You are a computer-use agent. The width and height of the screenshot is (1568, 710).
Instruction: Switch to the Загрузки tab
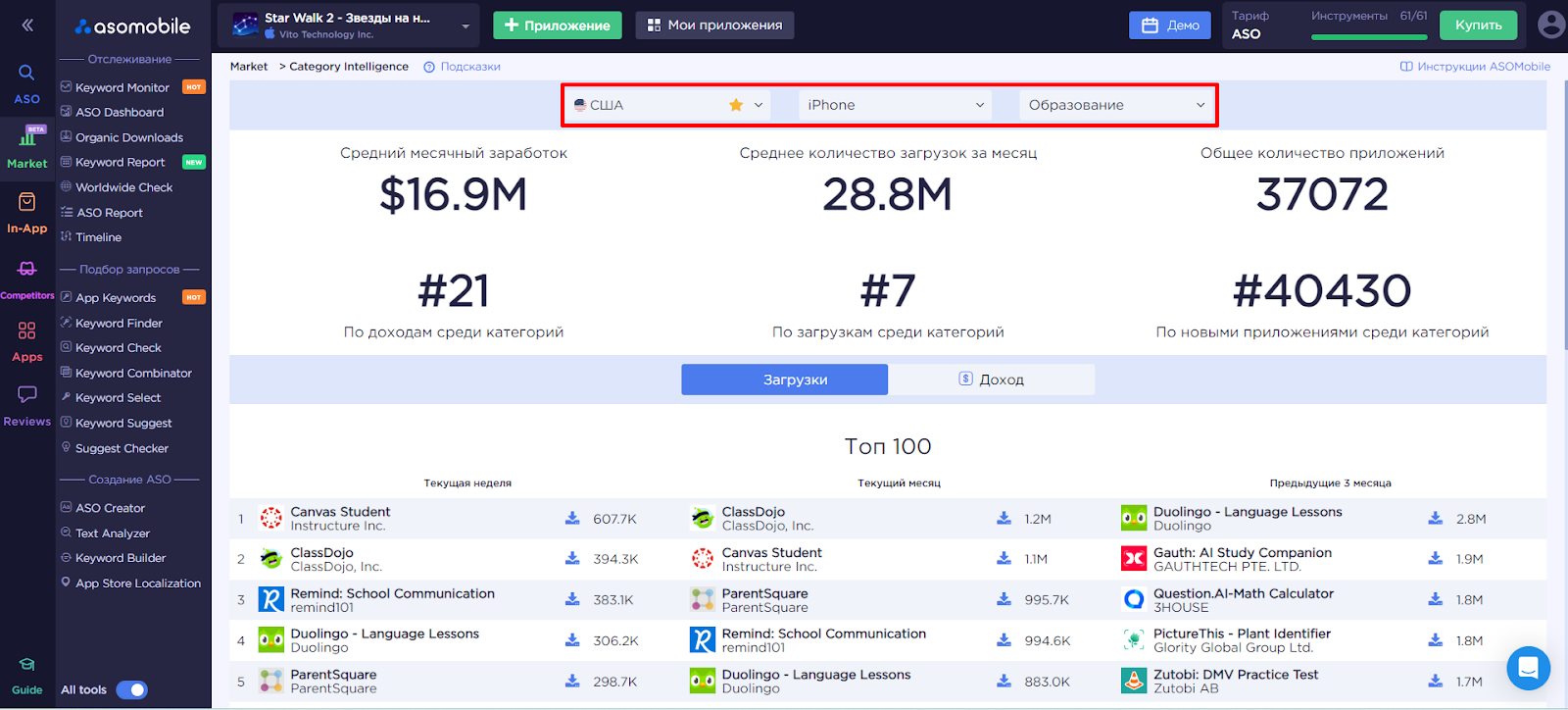[785, 380]
